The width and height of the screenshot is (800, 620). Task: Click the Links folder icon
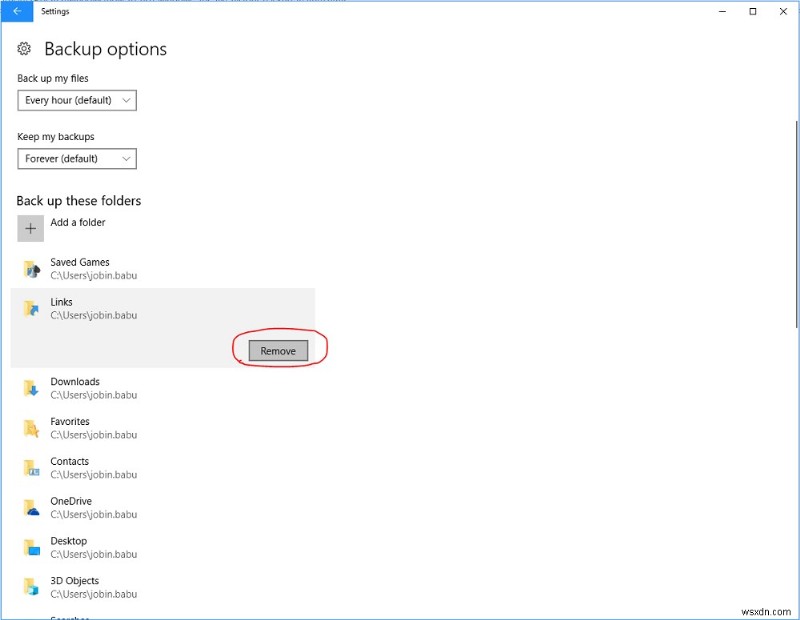(x=31, y=308)
